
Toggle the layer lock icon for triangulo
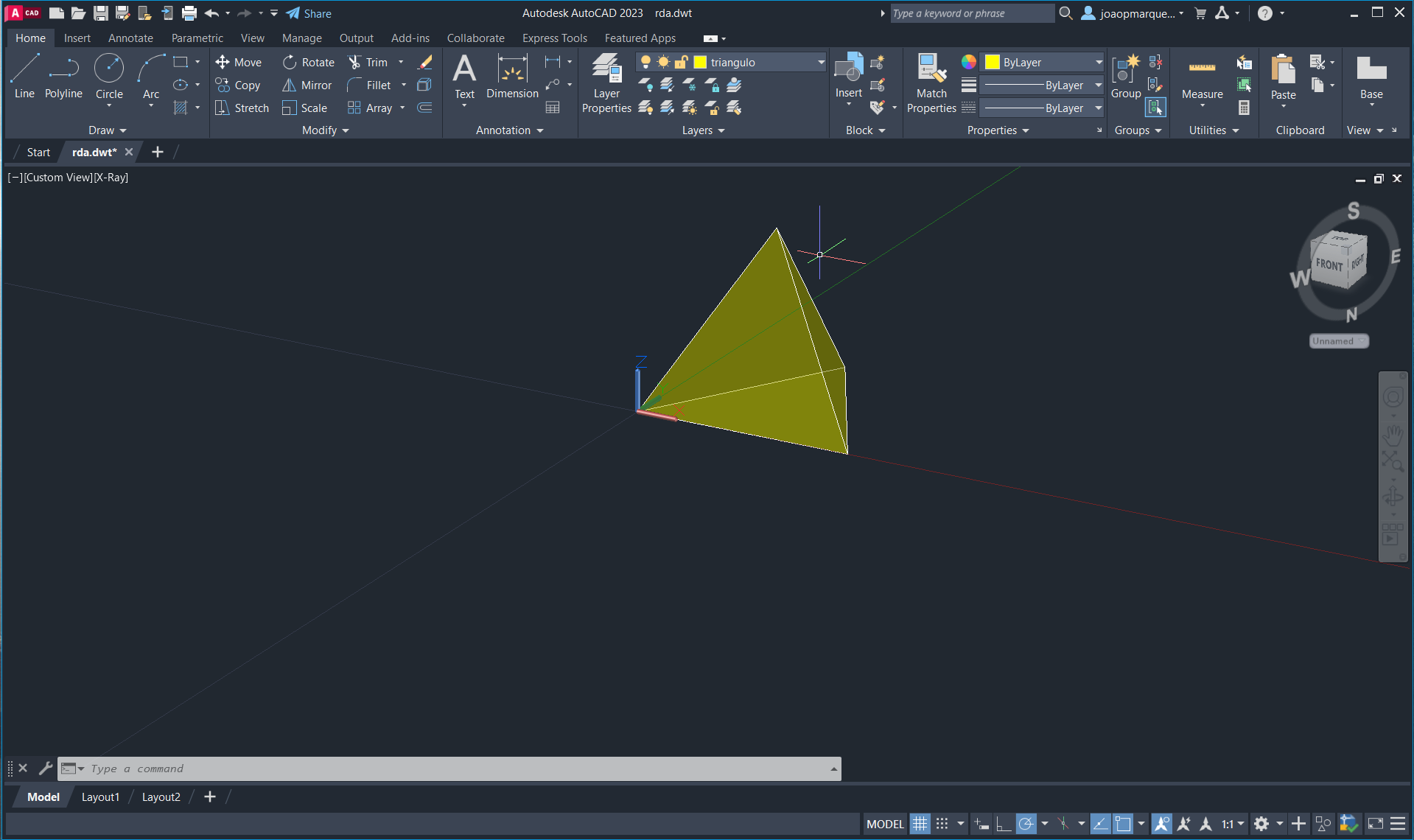682,63
